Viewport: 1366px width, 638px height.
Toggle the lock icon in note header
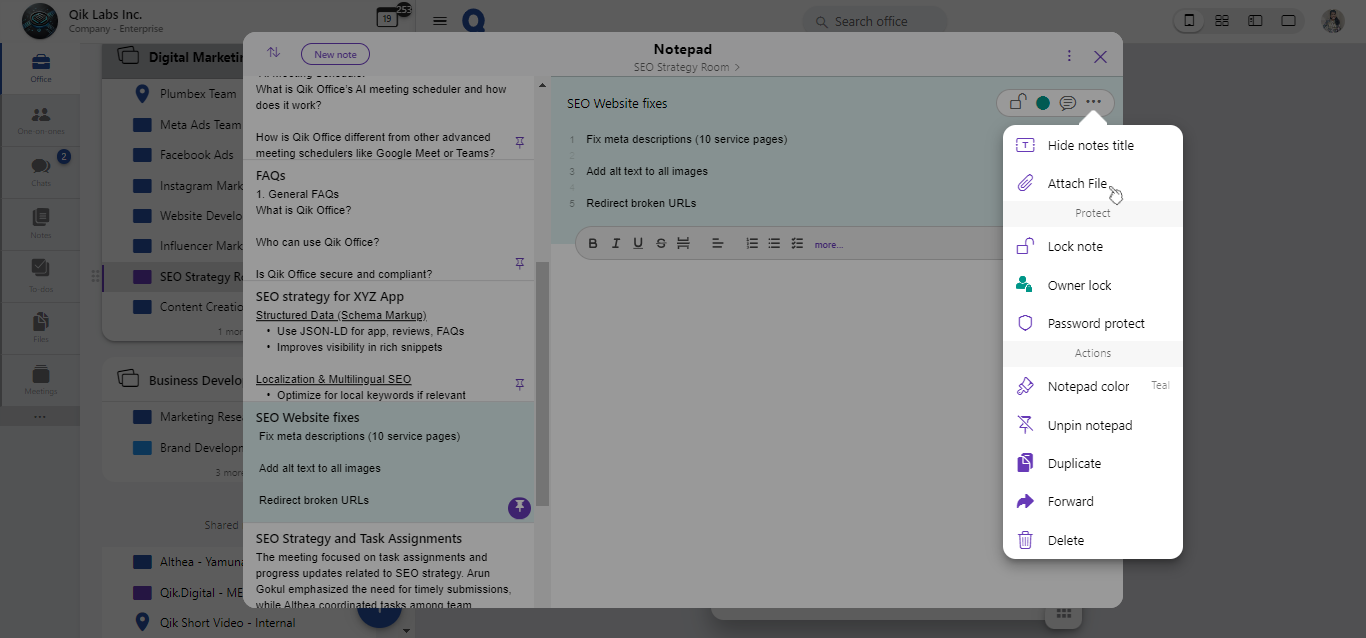click(1018, 103)
